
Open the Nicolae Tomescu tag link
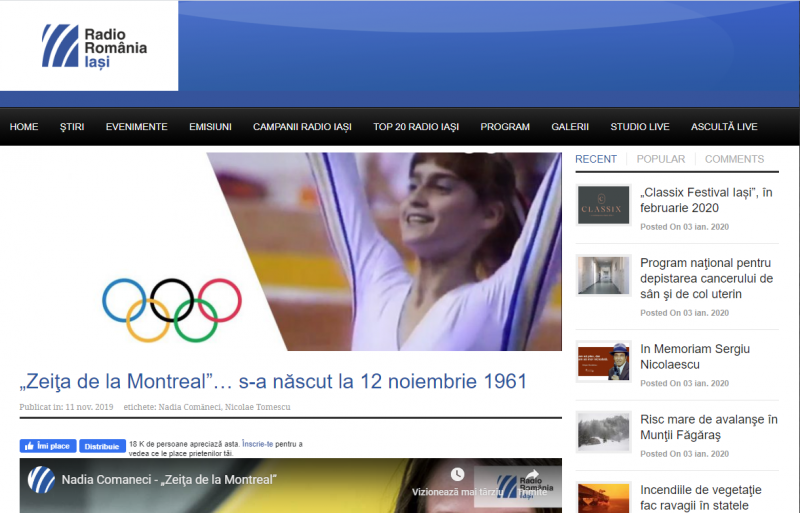(x=258, y=407)
